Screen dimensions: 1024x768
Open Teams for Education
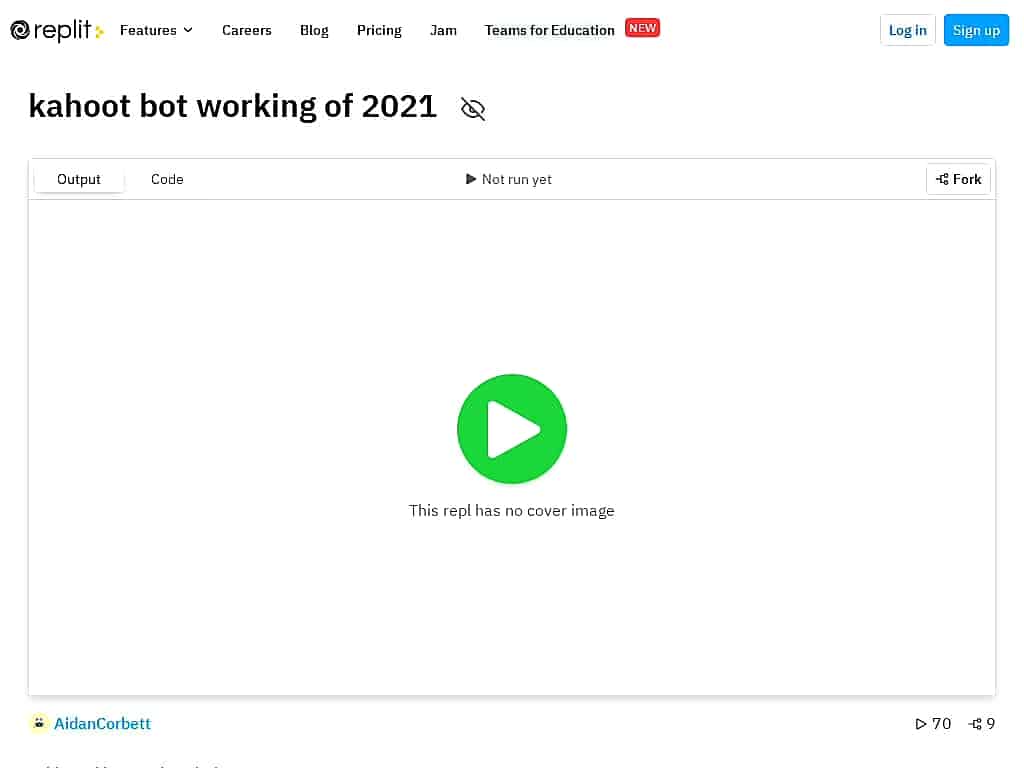549,30
